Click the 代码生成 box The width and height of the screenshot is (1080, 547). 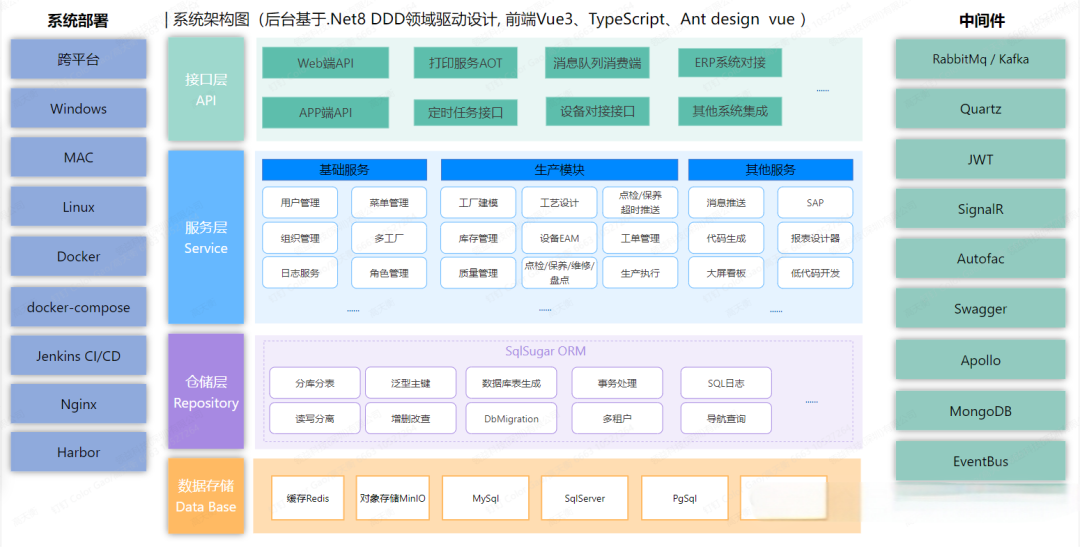[x=726, y=238]
